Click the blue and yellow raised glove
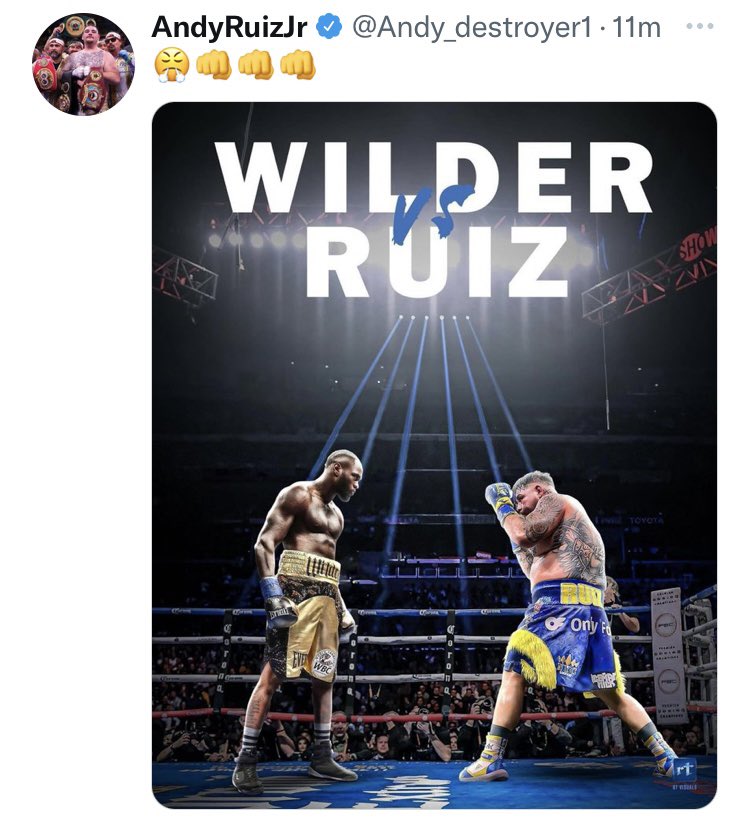 click(x=500, y=501)
